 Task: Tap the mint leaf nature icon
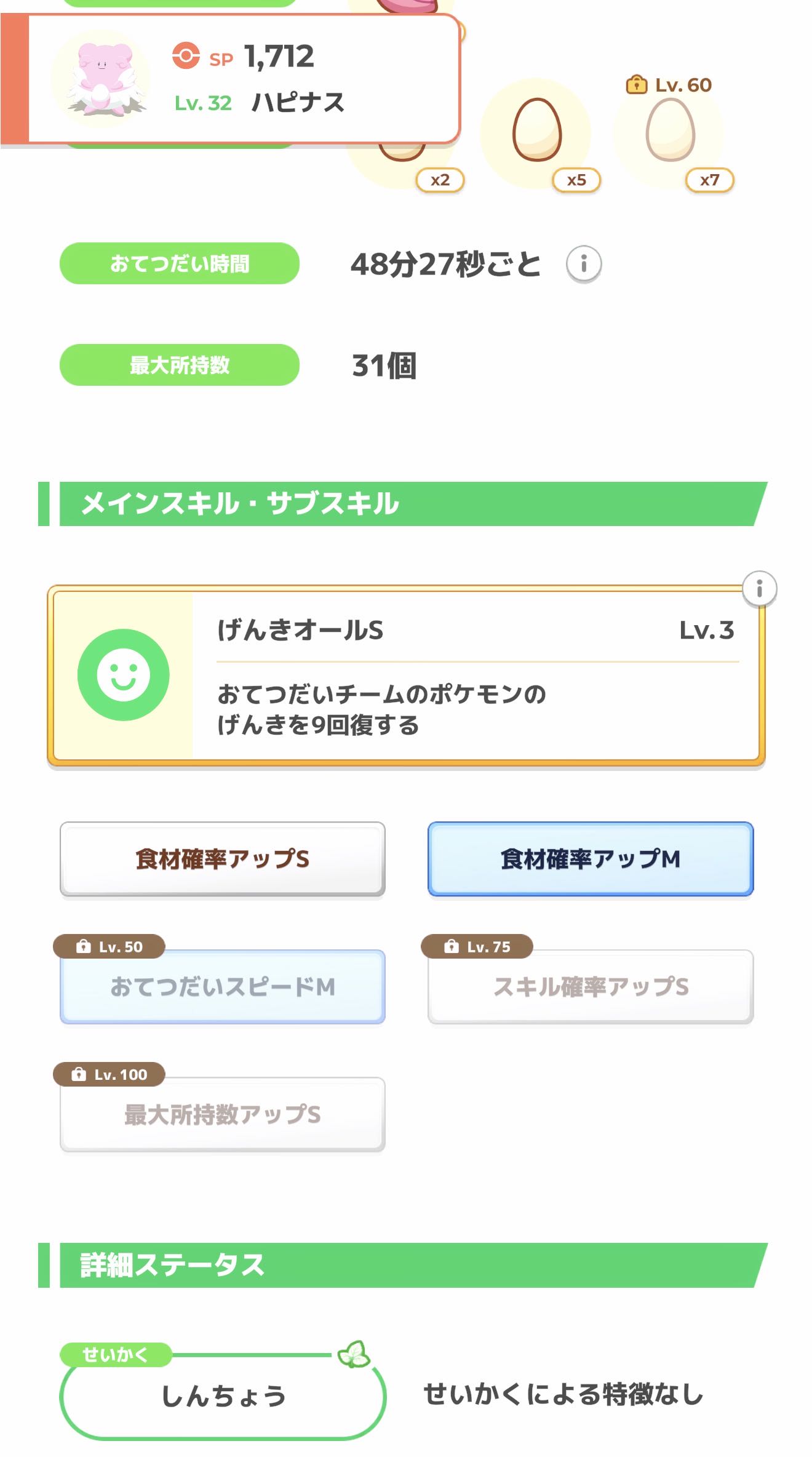click(354, 1354)
